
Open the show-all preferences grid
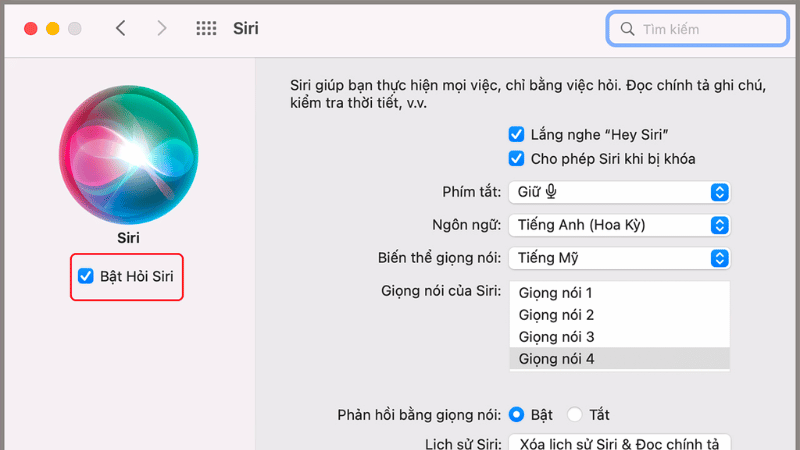(206, 29)
